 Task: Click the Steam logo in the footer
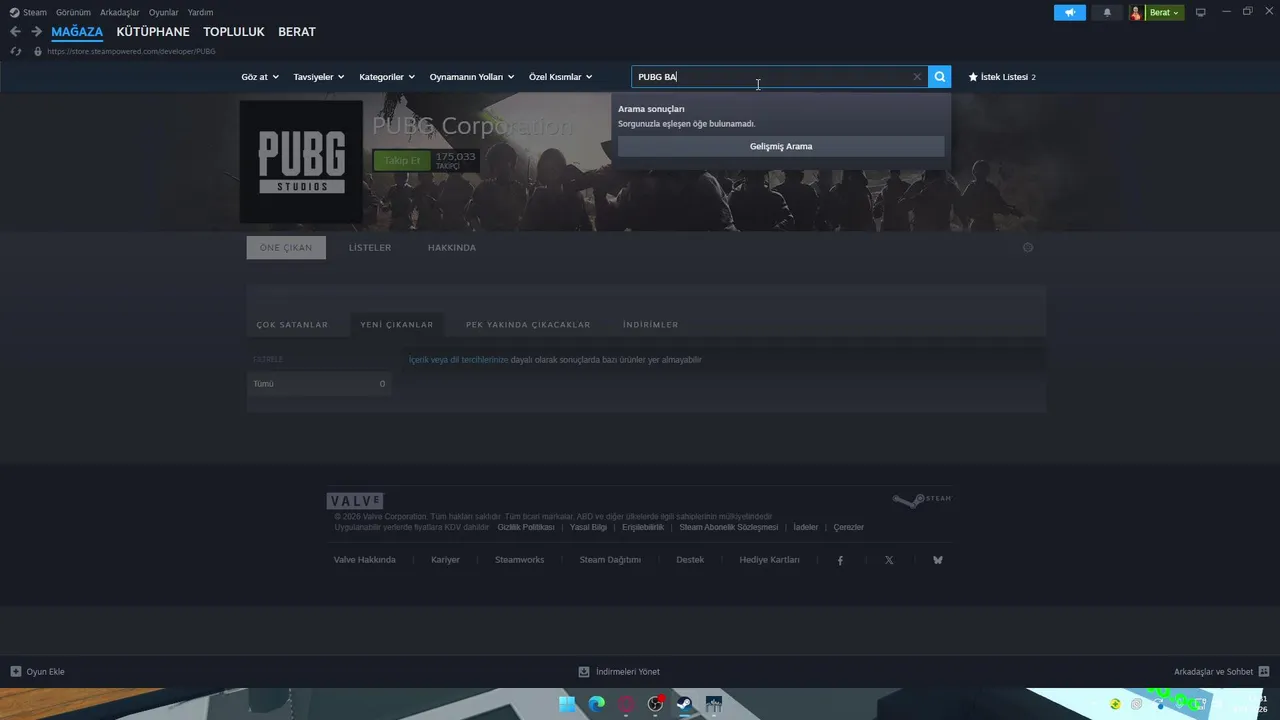point(922,499)
